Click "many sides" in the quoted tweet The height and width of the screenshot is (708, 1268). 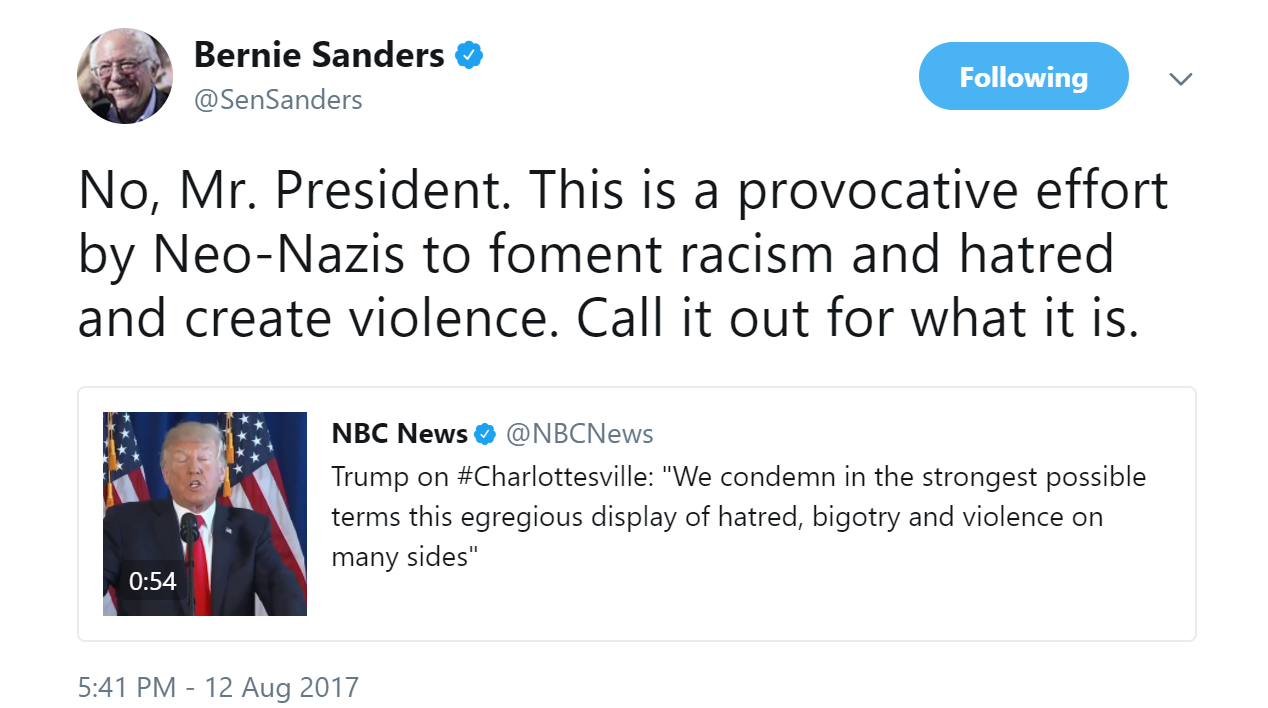[400, 557]
